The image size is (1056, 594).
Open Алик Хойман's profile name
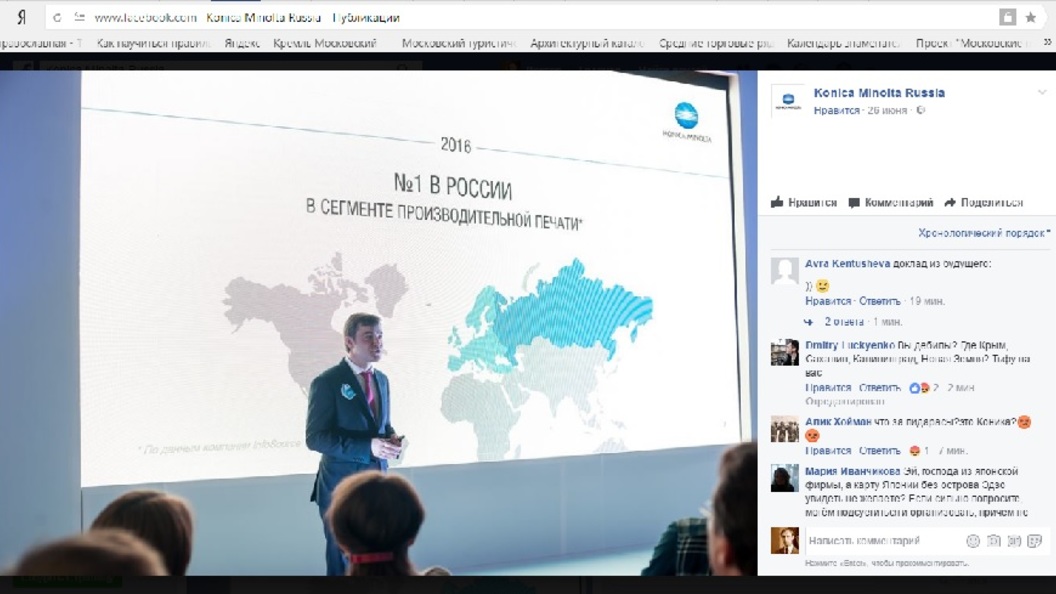point(838,422)
